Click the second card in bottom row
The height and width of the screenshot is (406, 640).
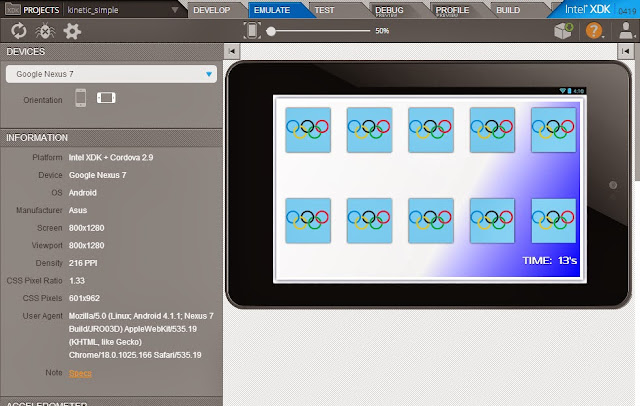369,221
